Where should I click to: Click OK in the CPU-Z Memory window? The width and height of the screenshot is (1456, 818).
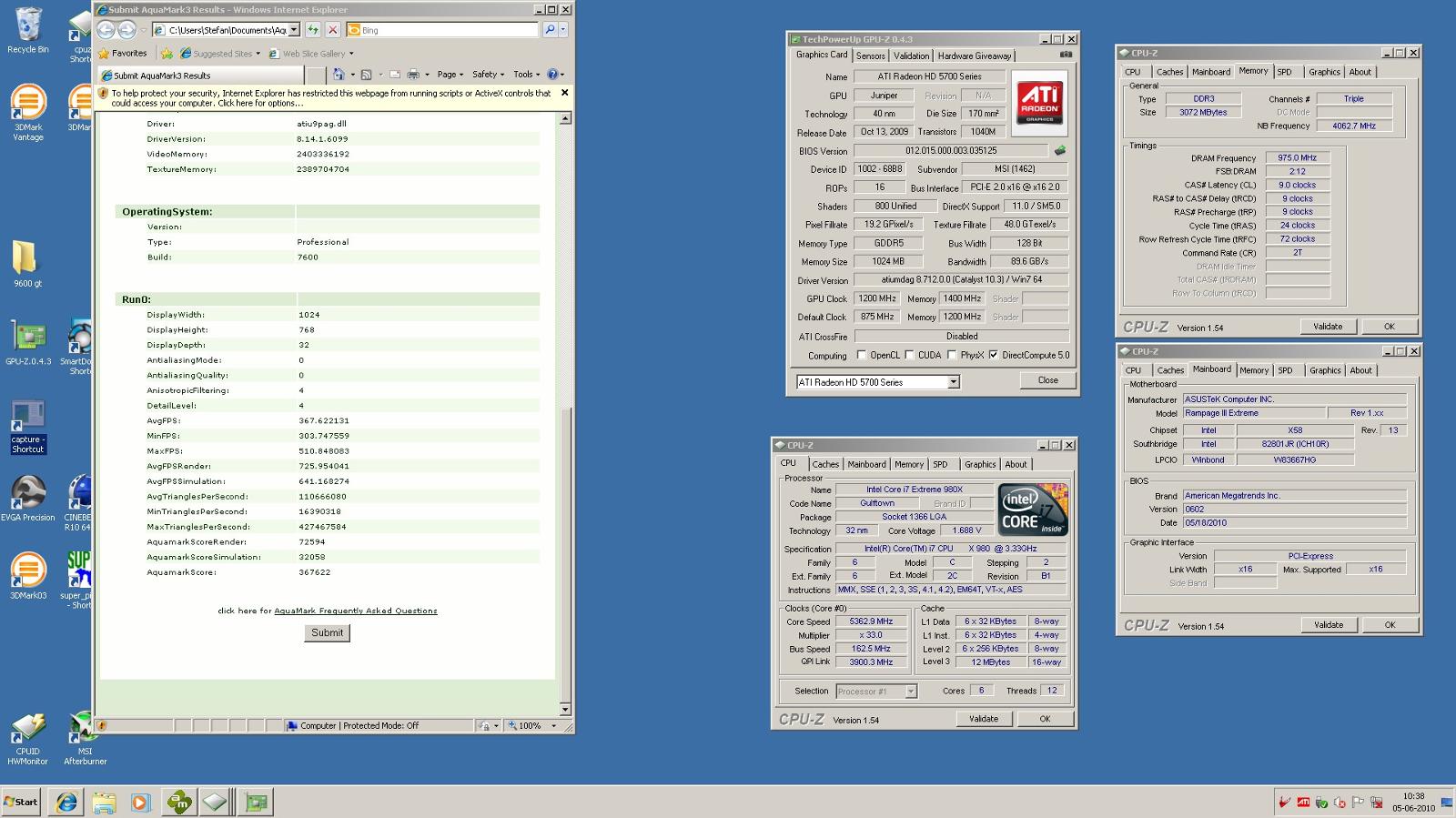[x=1389, y=327]
